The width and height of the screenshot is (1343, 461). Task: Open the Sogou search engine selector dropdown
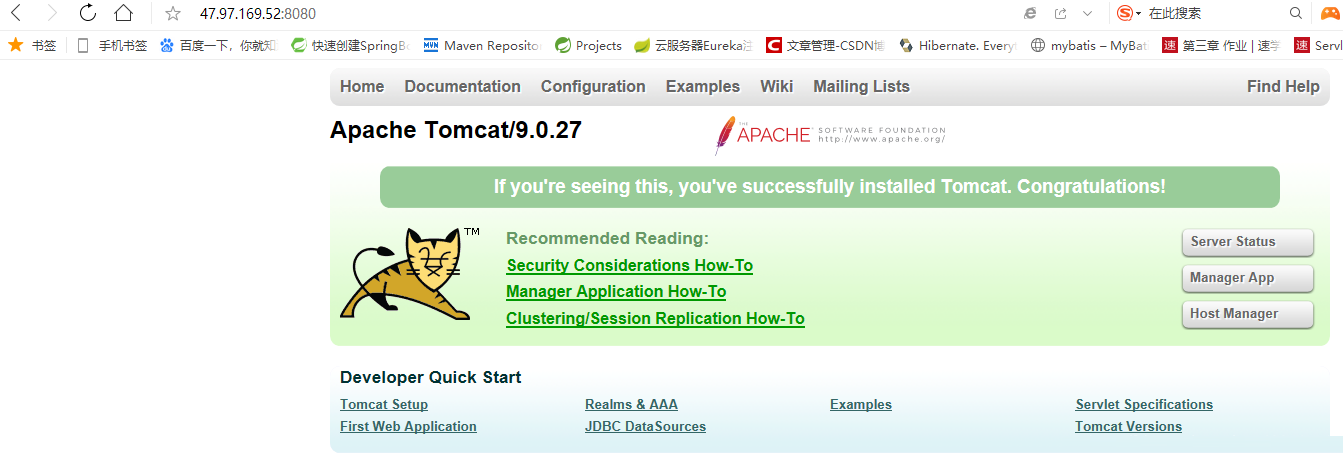coord(1129,13)
